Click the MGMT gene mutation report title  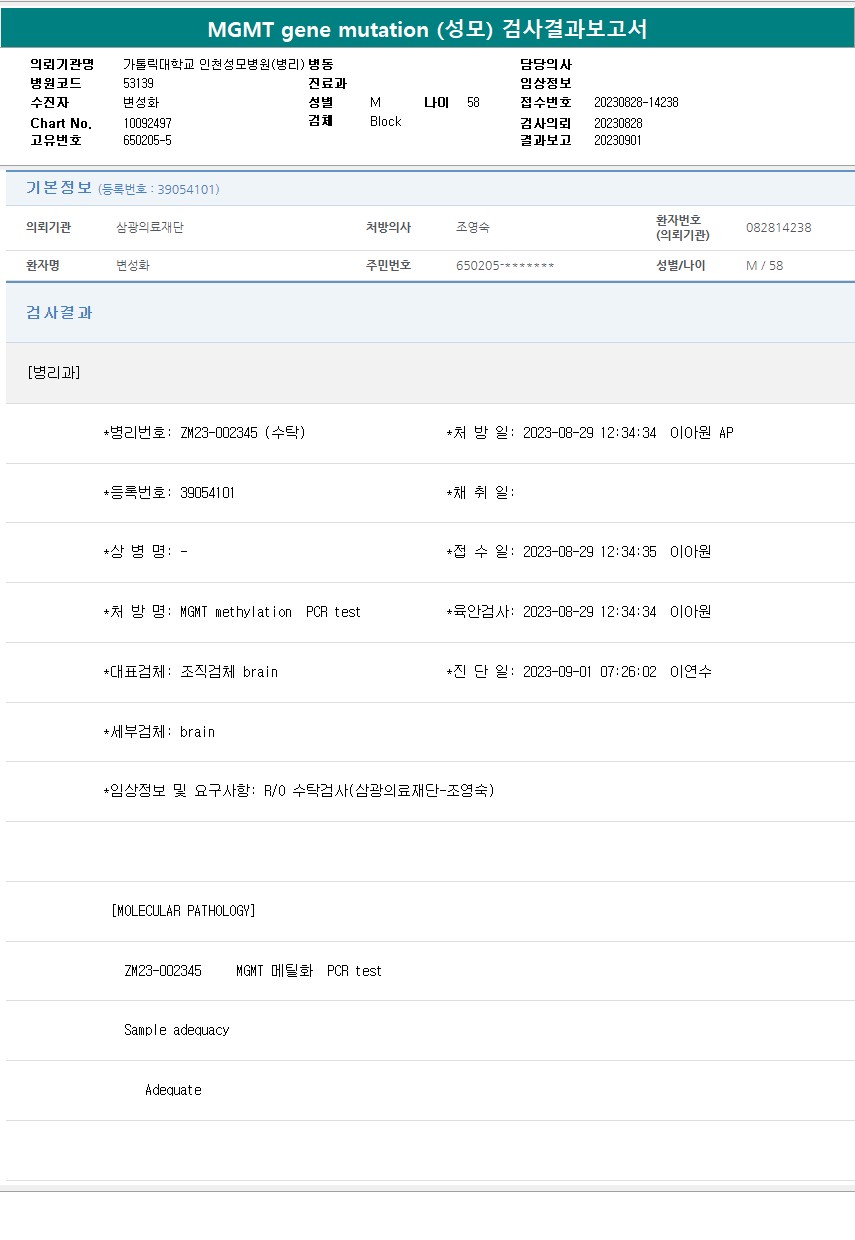point(427,30)
